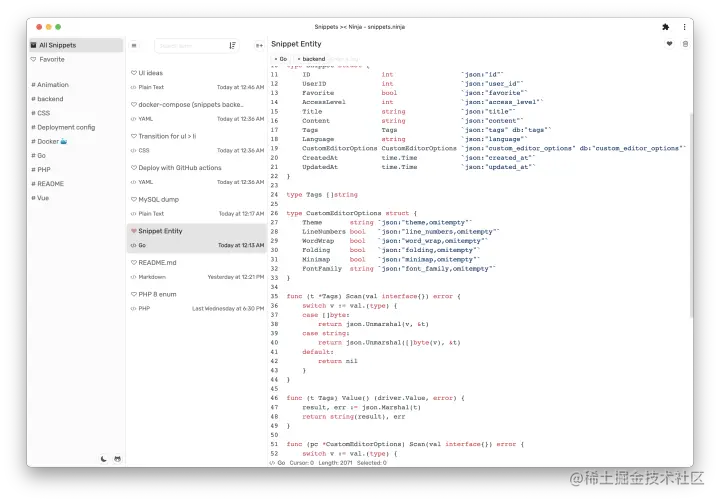Click line 26 type CustomEditorOptions struct
This screenshot has height=502, width=720.
[352, 214]
